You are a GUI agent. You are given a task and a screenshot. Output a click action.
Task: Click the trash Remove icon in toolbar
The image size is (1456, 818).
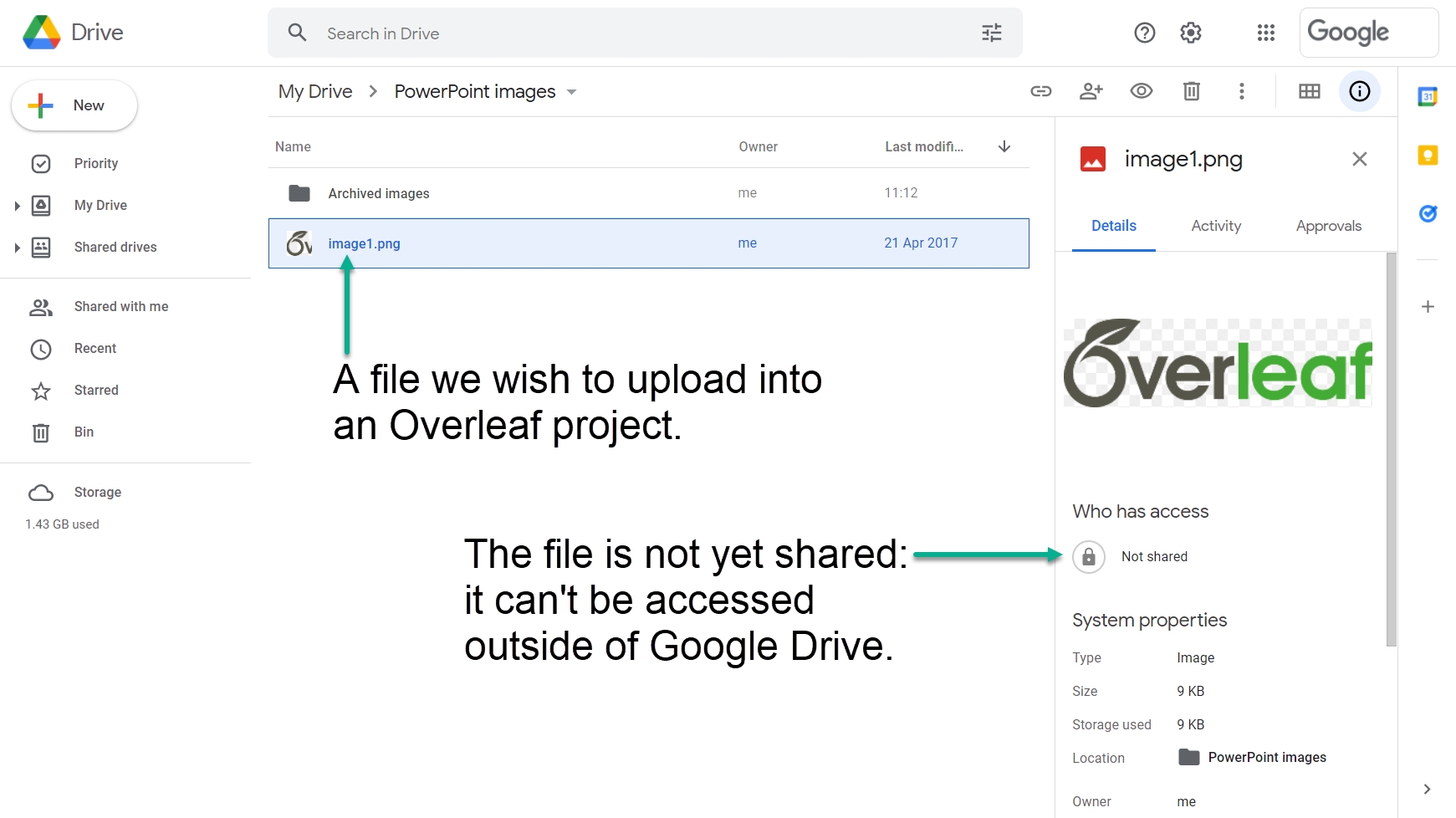tap(1191, 91)
